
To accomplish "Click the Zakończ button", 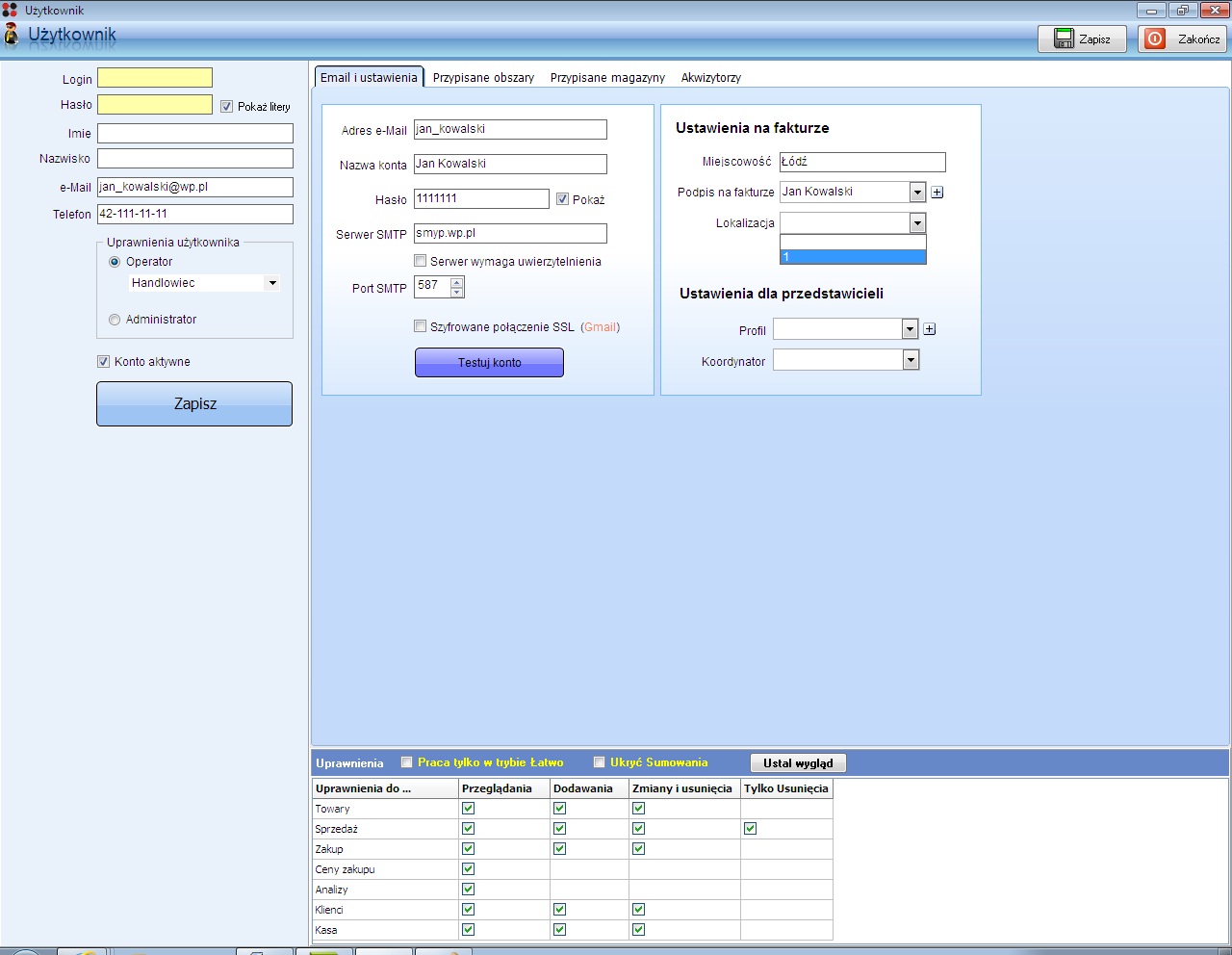I will coord(1183,39).
